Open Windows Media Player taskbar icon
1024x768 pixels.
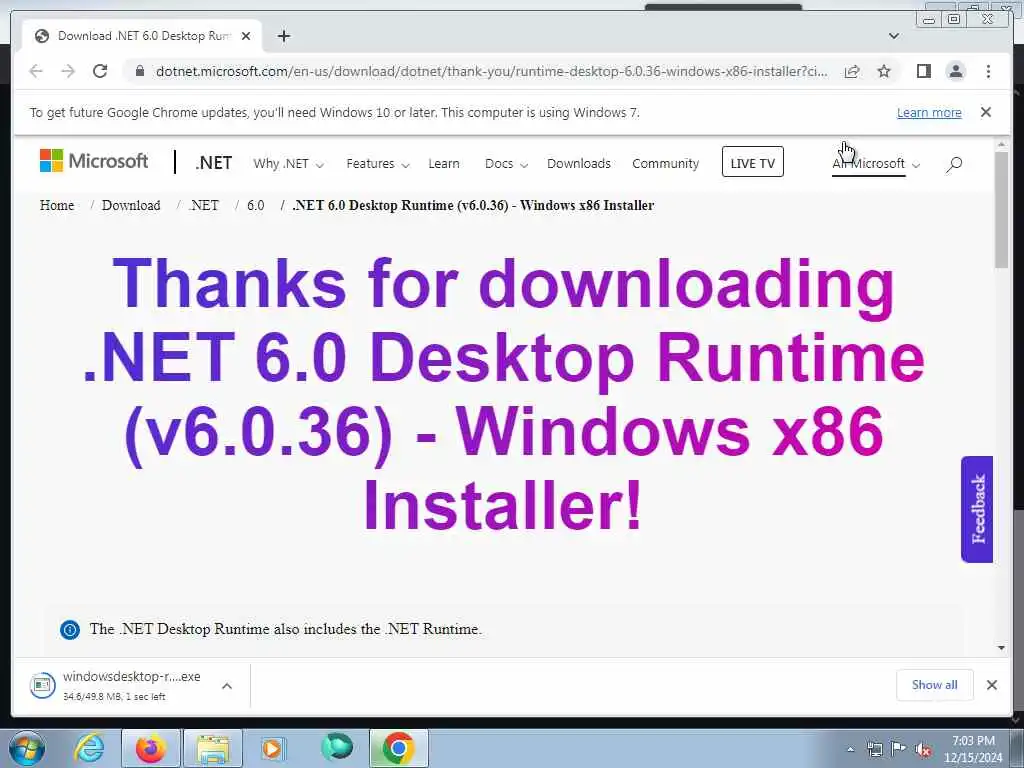(x=272, y=748)
